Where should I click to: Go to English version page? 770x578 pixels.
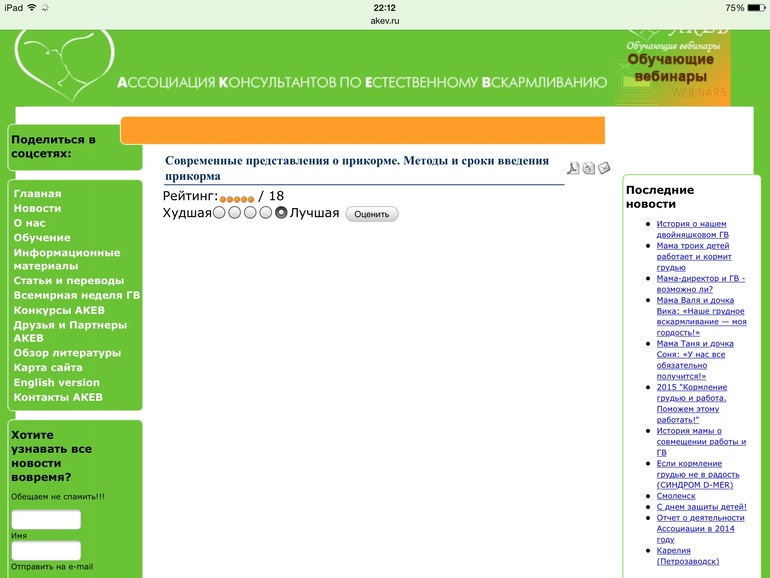coord(56,383)
